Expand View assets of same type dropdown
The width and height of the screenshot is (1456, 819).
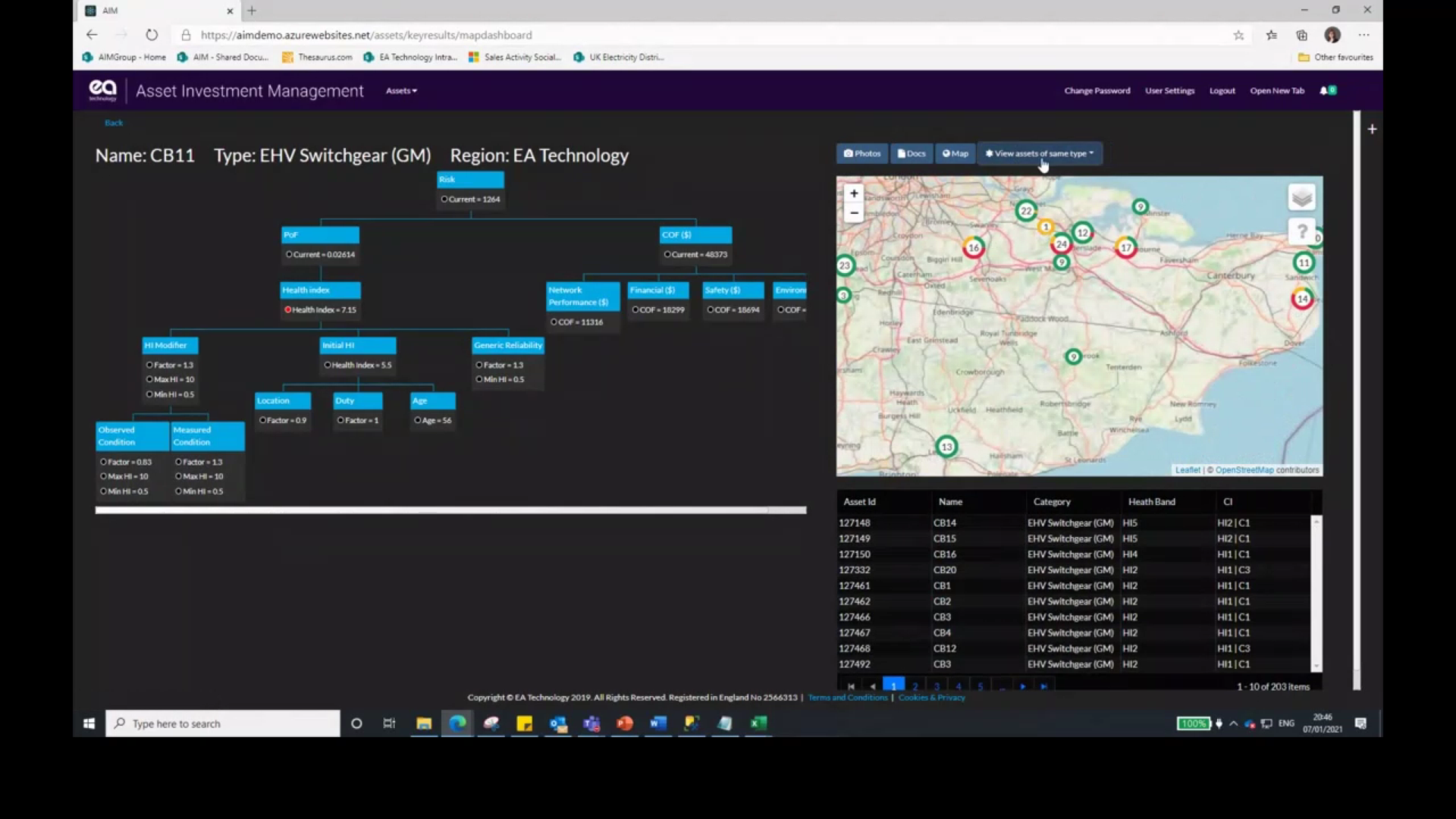click(x=1039, y=153)
